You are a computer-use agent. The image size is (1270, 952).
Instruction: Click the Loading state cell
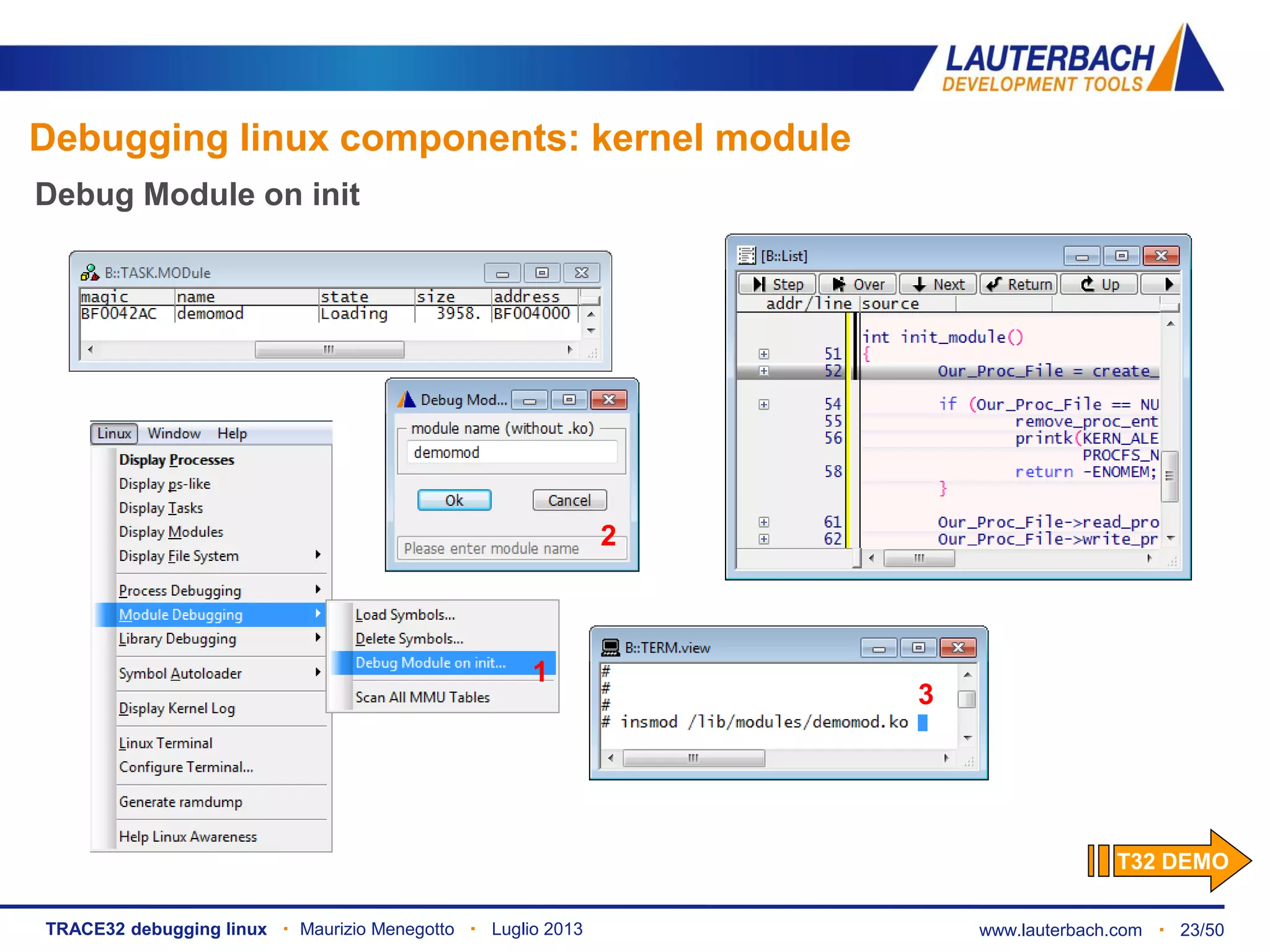[354, 314]
